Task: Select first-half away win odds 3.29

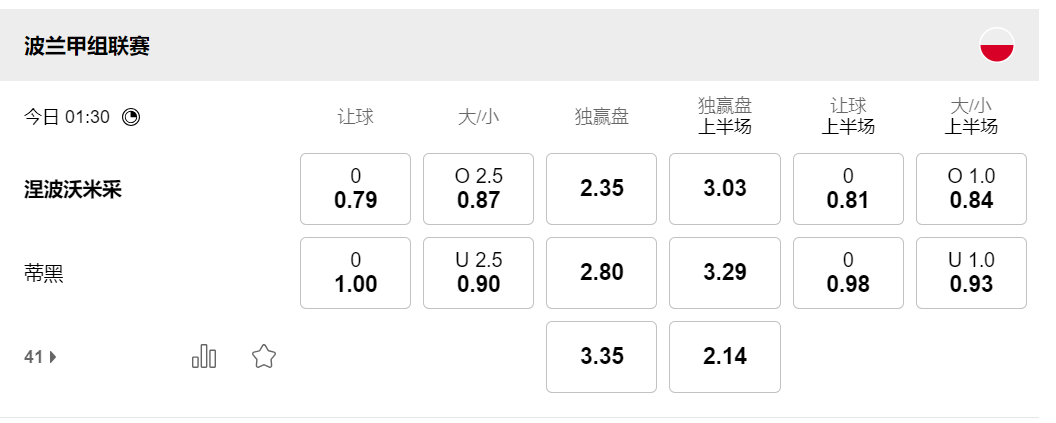Action: coord(725,273)
